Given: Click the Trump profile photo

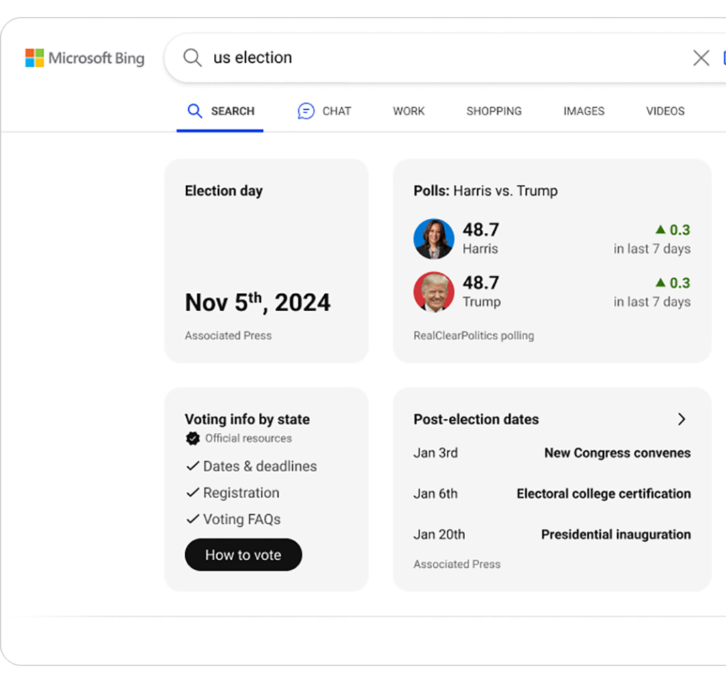Looking at the screenshot, I should [434, 292].
